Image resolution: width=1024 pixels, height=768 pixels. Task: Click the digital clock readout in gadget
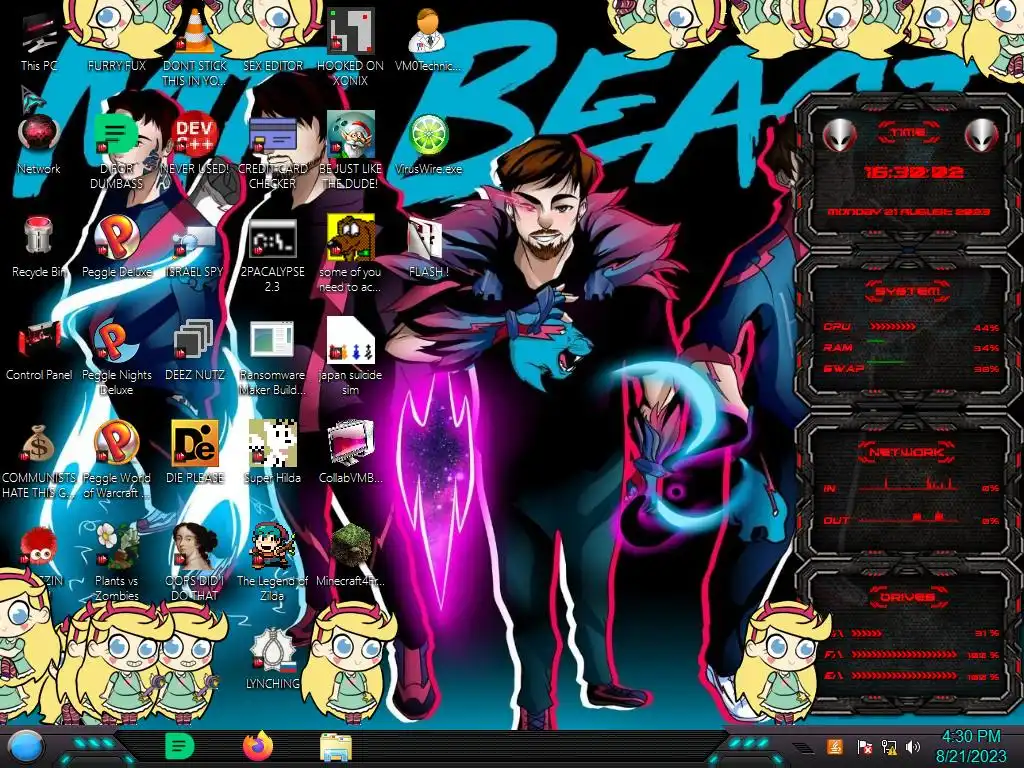pyautogui.click(x=913, y=172)
